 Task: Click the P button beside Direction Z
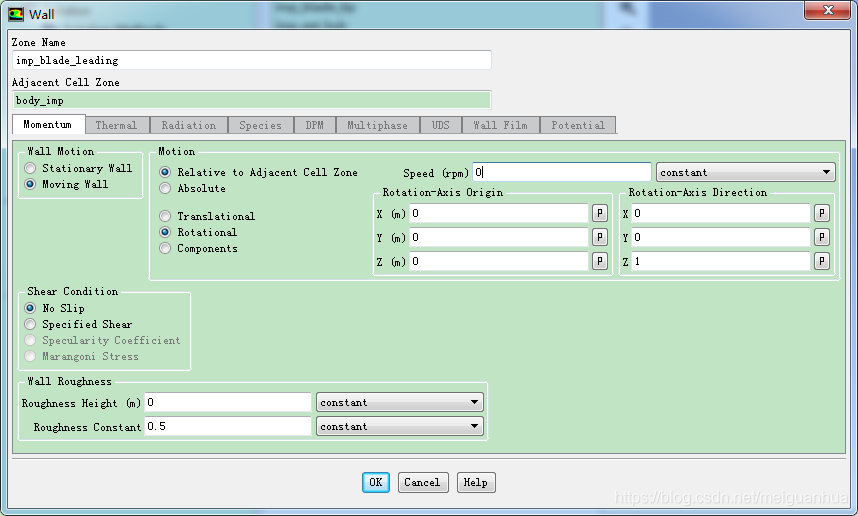tap(821, 261)
